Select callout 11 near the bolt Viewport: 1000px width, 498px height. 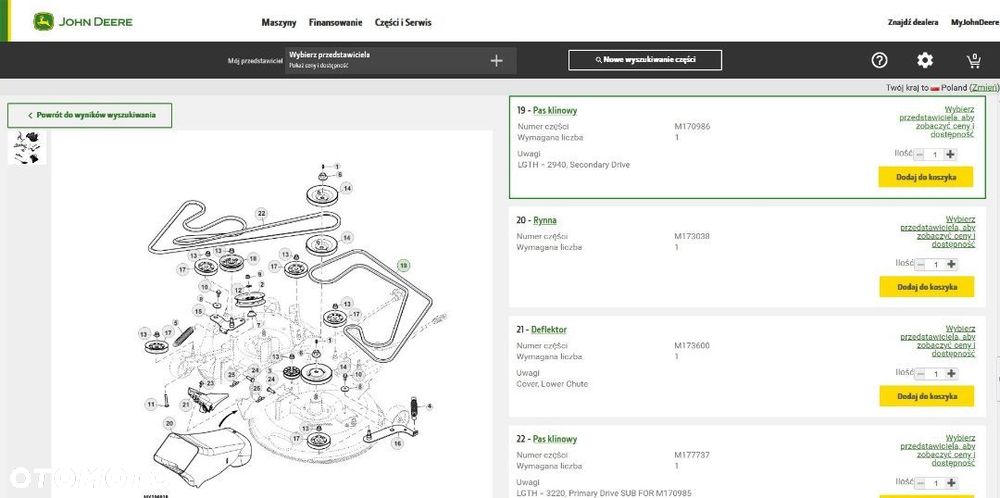tap(151, 404)
